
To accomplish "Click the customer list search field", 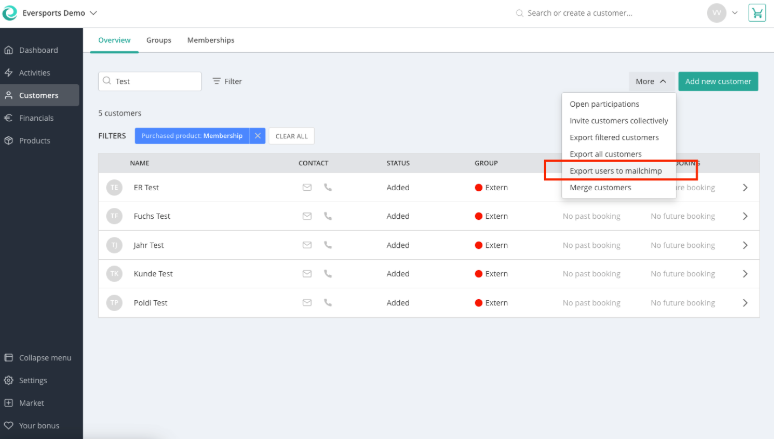I will [150, 81].
